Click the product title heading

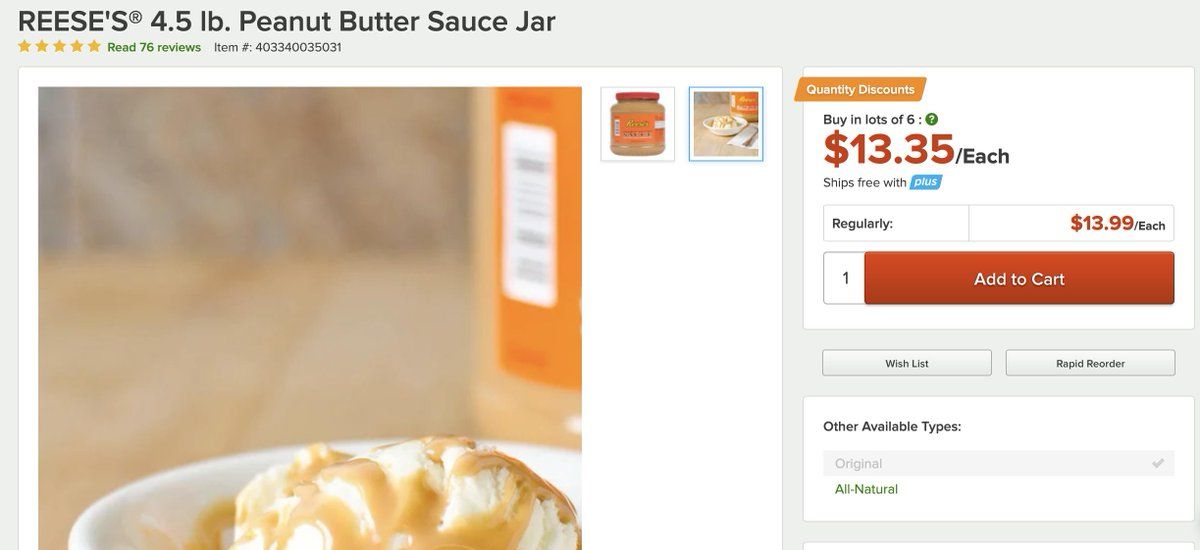287,20
